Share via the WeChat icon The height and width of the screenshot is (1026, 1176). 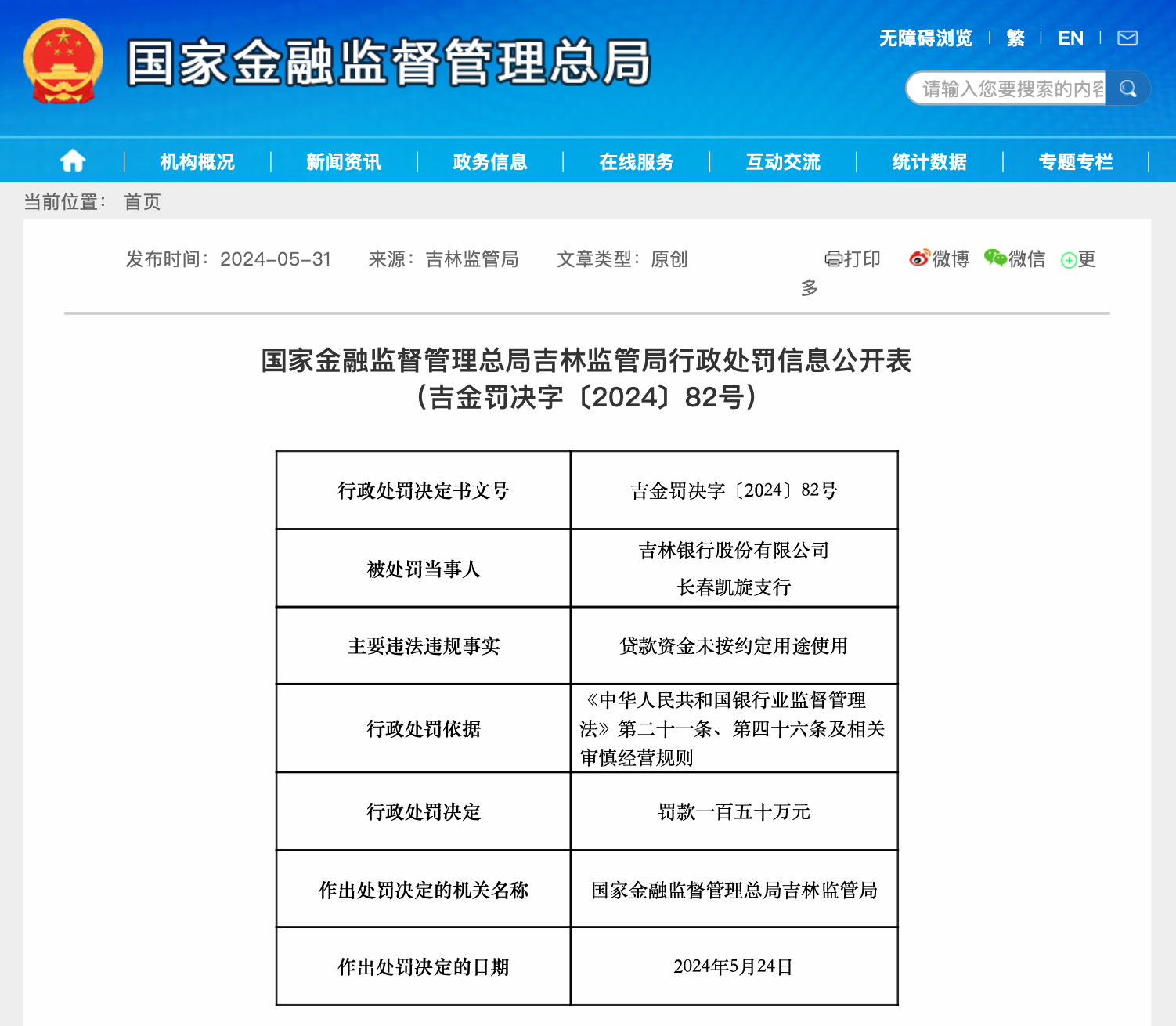tap(995, 258)
